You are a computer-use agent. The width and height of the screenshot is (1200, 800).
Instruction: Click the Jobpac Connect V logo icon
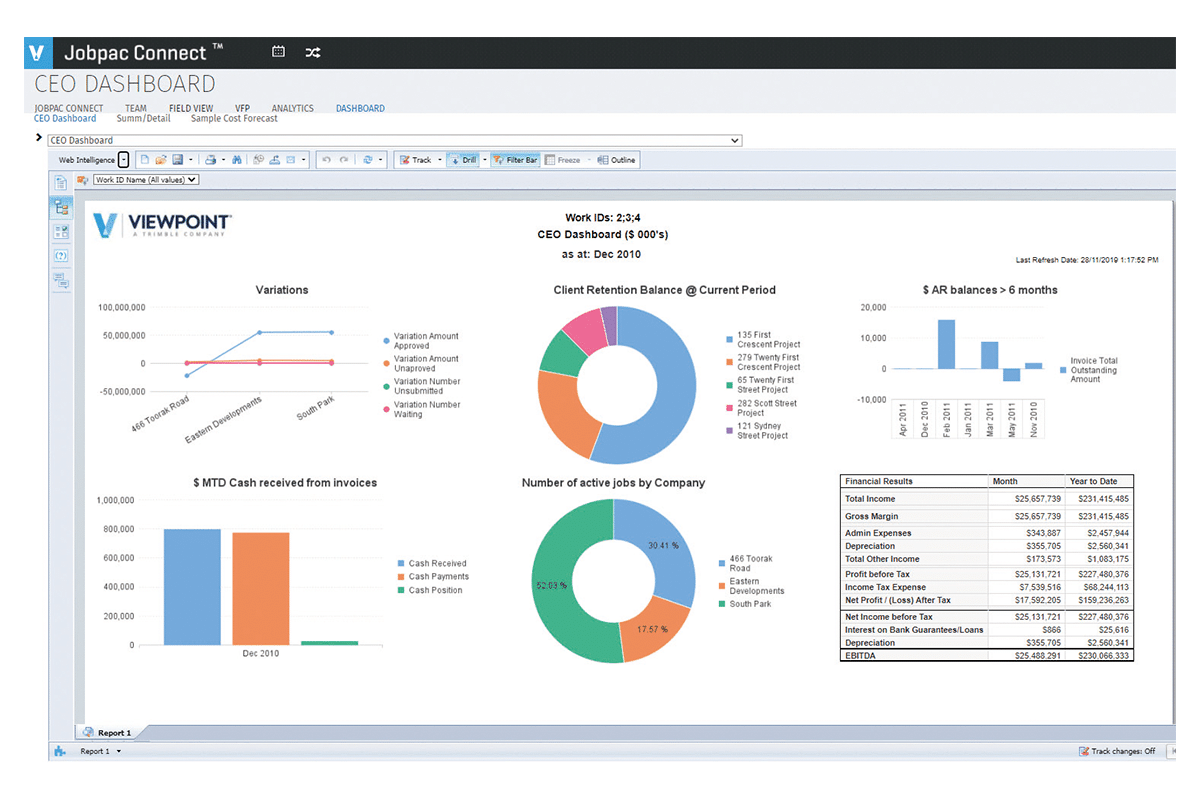(x=38, y=53)
